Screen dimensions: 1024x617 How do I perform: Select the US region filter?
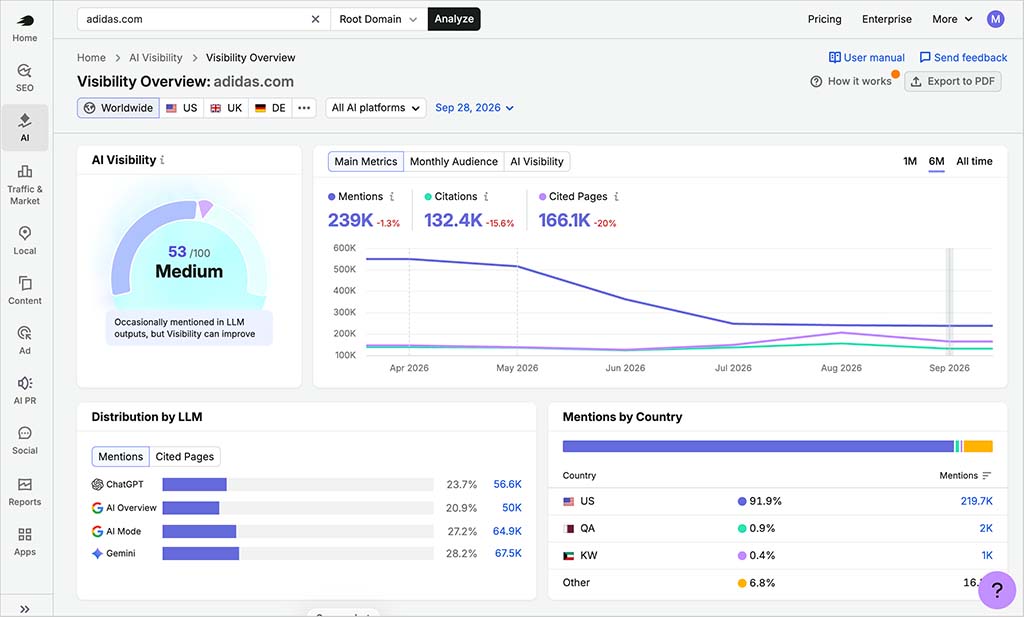pos(182,108)
